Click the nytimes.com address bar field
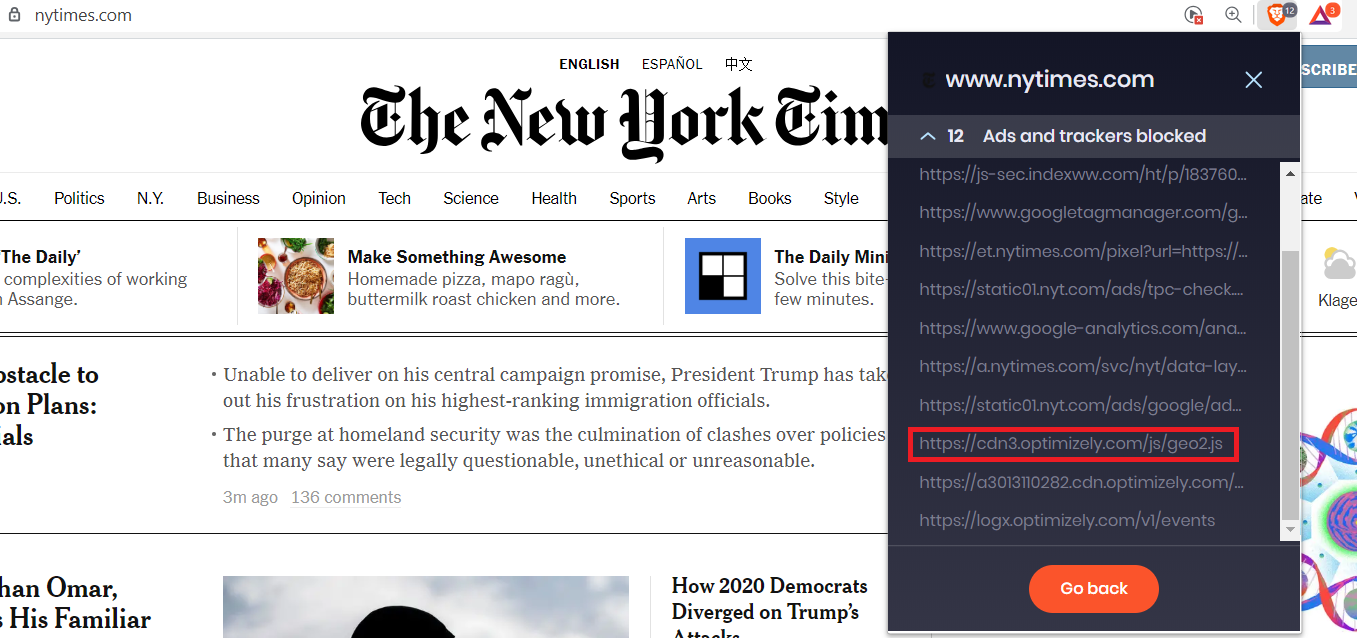The height and width of the screenshot is (638, 1357). click(x=600, y=15)
